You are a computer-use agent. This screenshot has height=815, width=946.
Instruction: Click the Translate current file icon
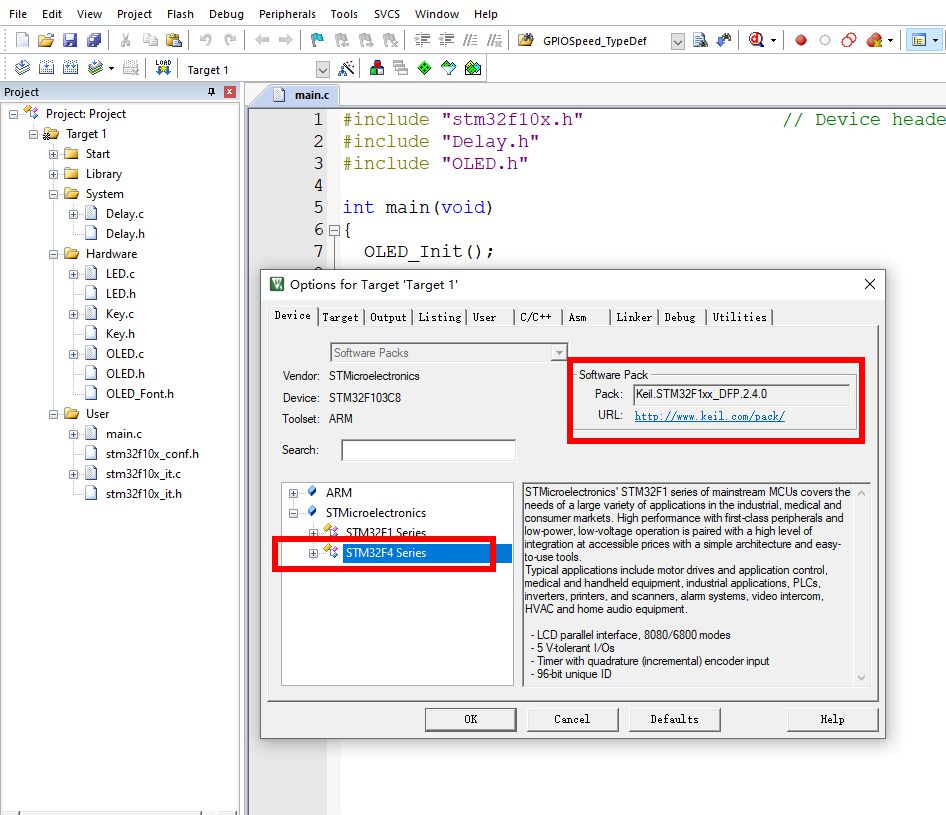(x=22, y=68)
